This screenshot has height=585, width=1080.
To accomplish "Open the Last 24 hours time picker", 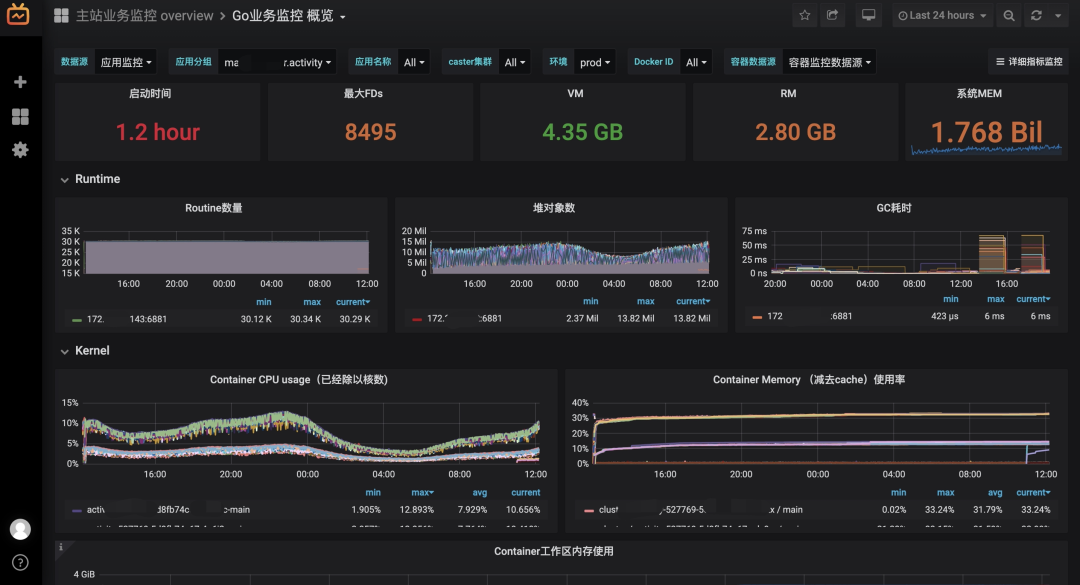I will [x=942, y=16].
